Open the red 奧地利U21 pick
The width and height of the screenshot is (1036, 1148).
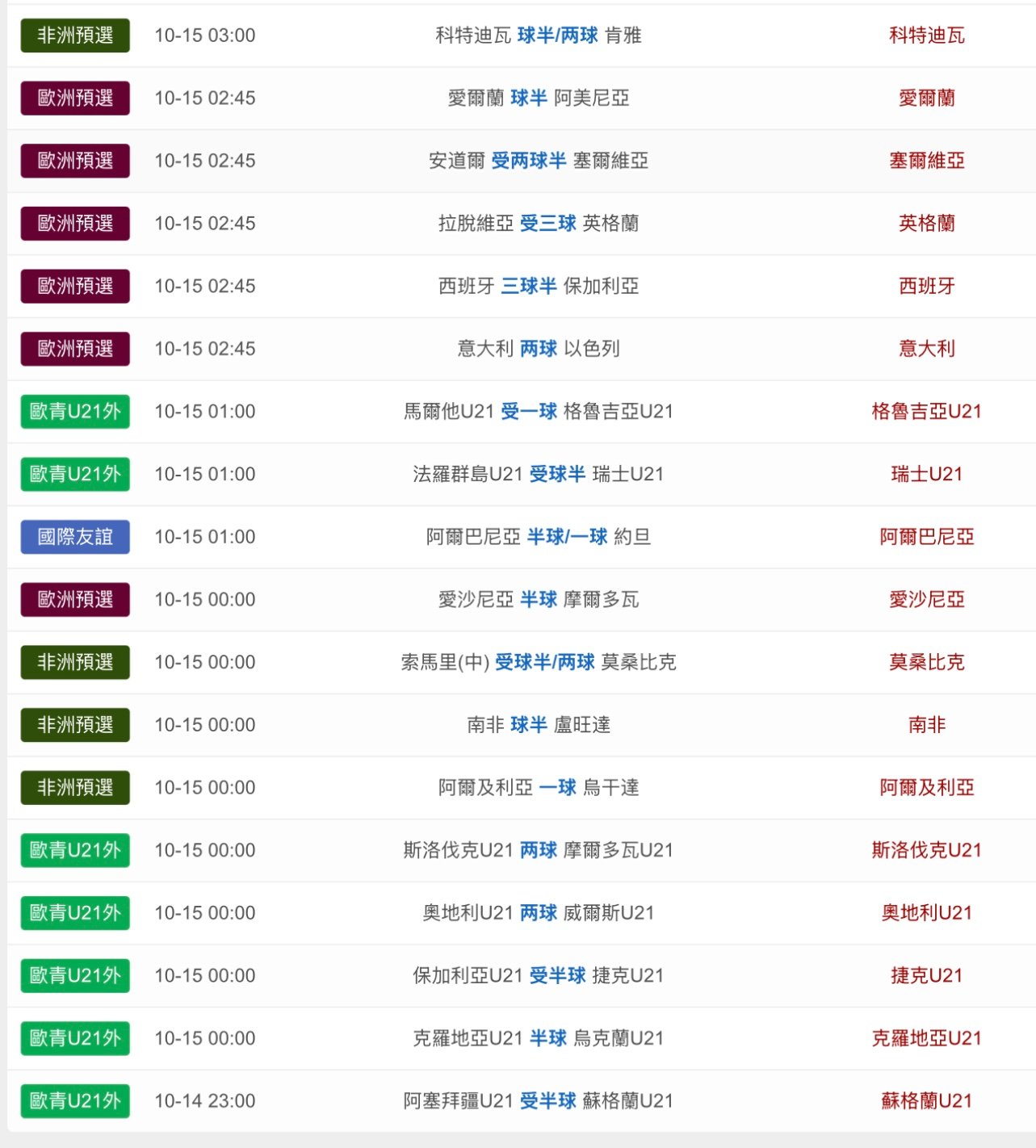click(926, 913)
